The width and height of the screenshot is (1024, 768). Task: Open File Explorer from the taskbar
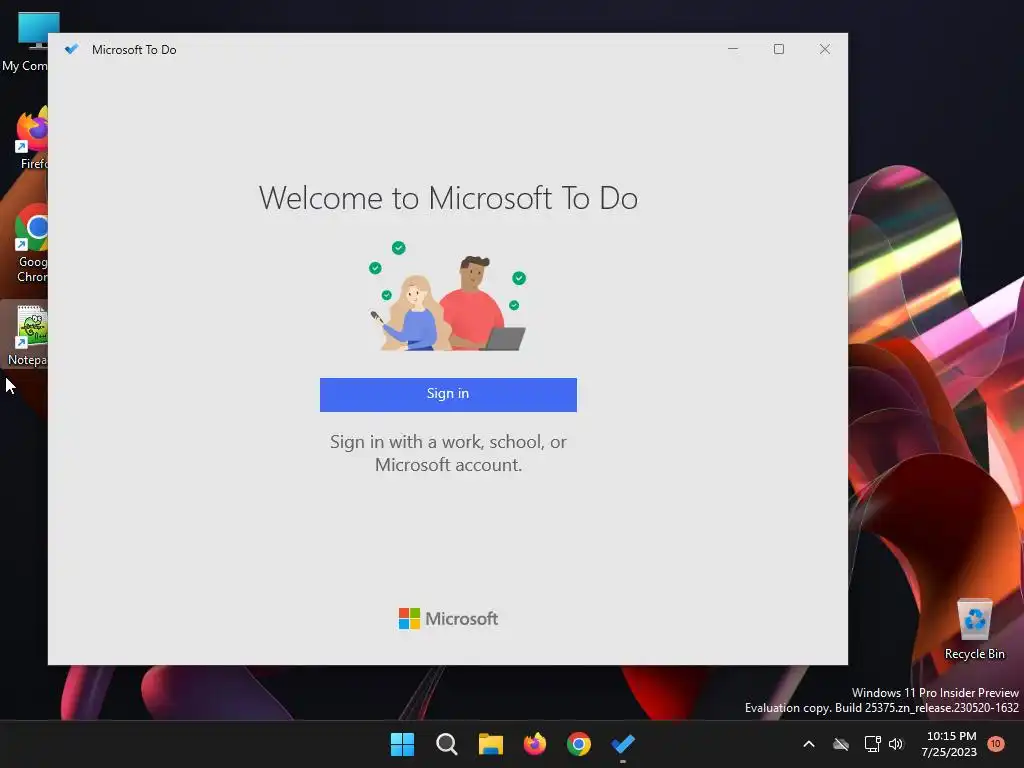tap(490, 744)
